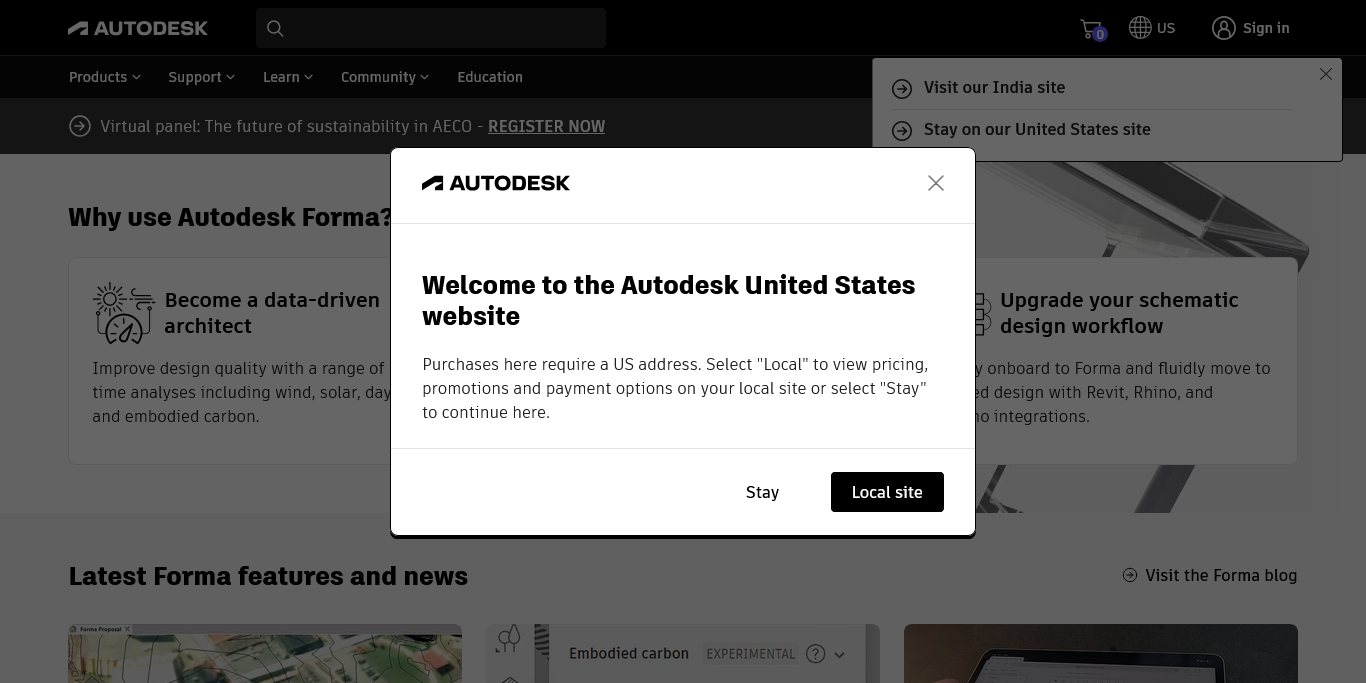Click Upgrade your schematic design workflow heading
The height and width of the screenshot is (683, 1366).
pyautogui.click(x=1119, y=313)
